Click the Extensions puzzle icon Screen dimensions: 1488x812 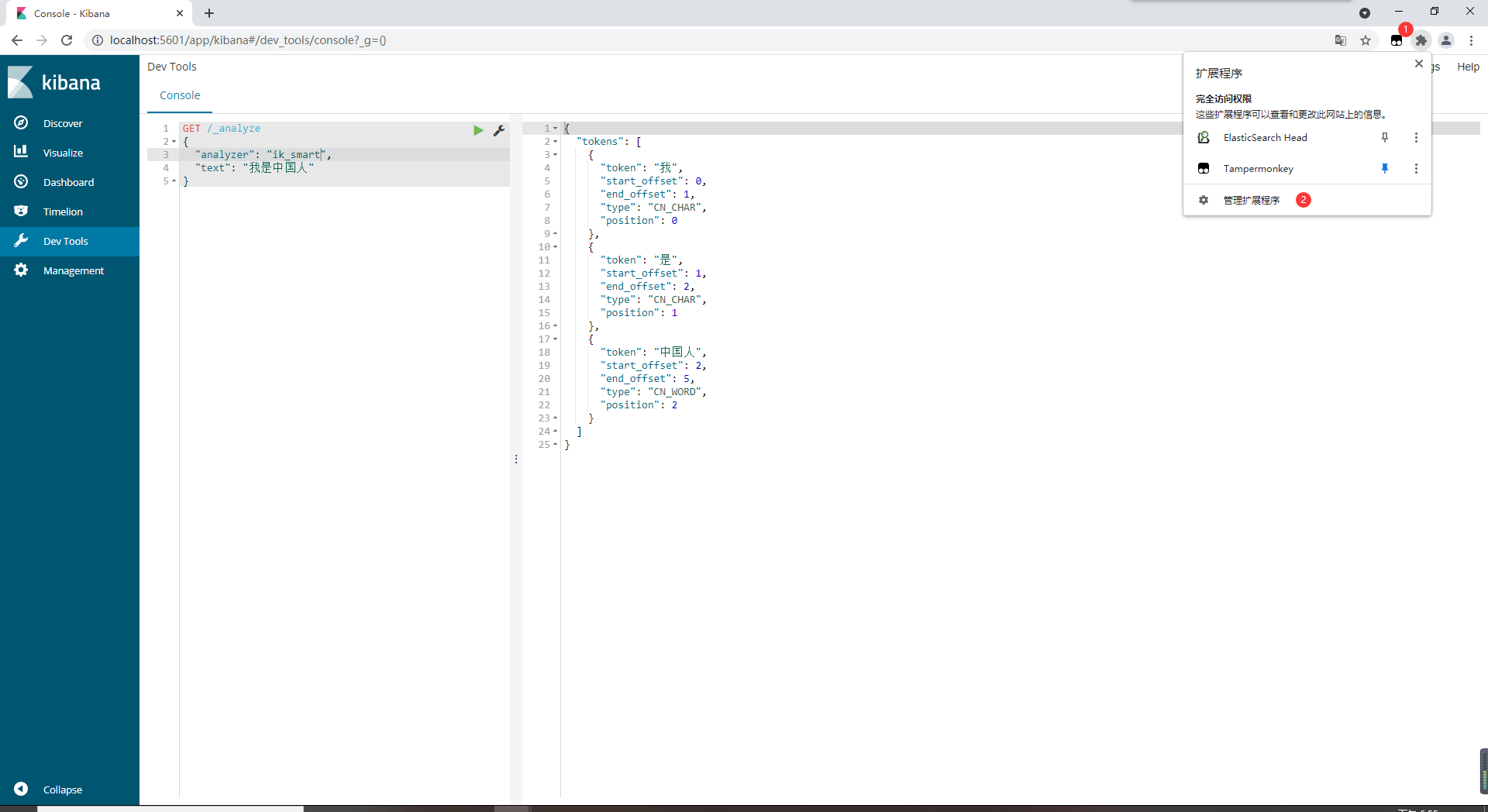1421,40
